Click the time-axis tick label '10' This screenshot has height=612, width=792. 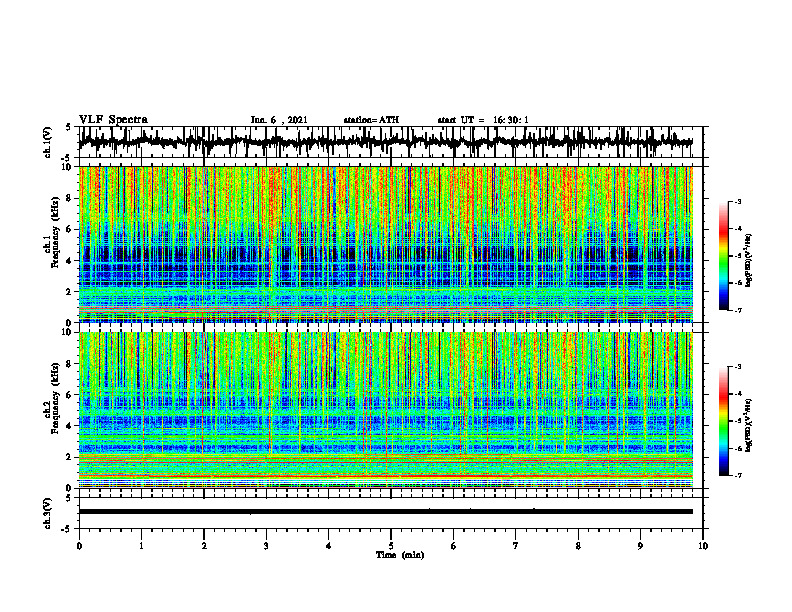[703, 546]
